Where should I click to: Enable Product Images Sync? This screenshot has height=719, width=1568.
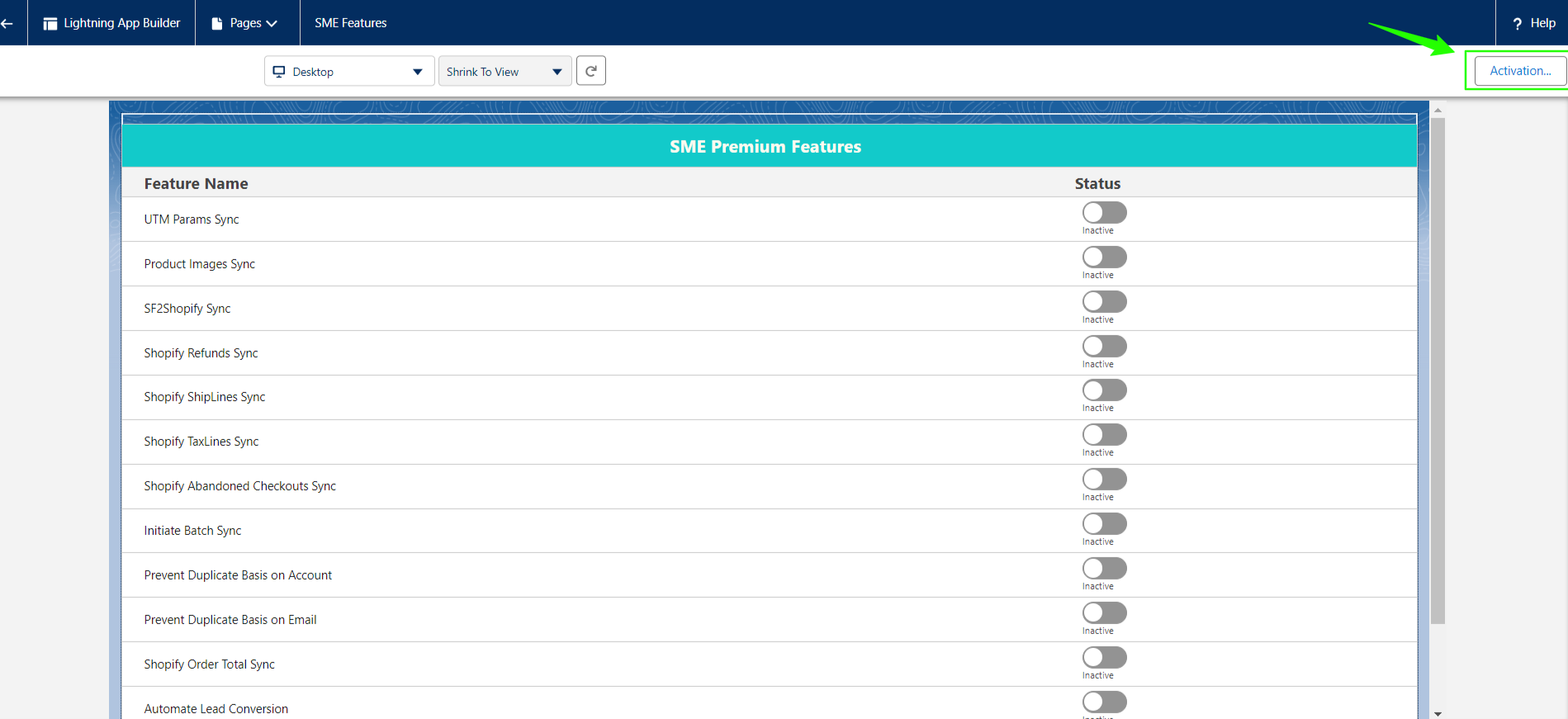(x=1104, y=258)
